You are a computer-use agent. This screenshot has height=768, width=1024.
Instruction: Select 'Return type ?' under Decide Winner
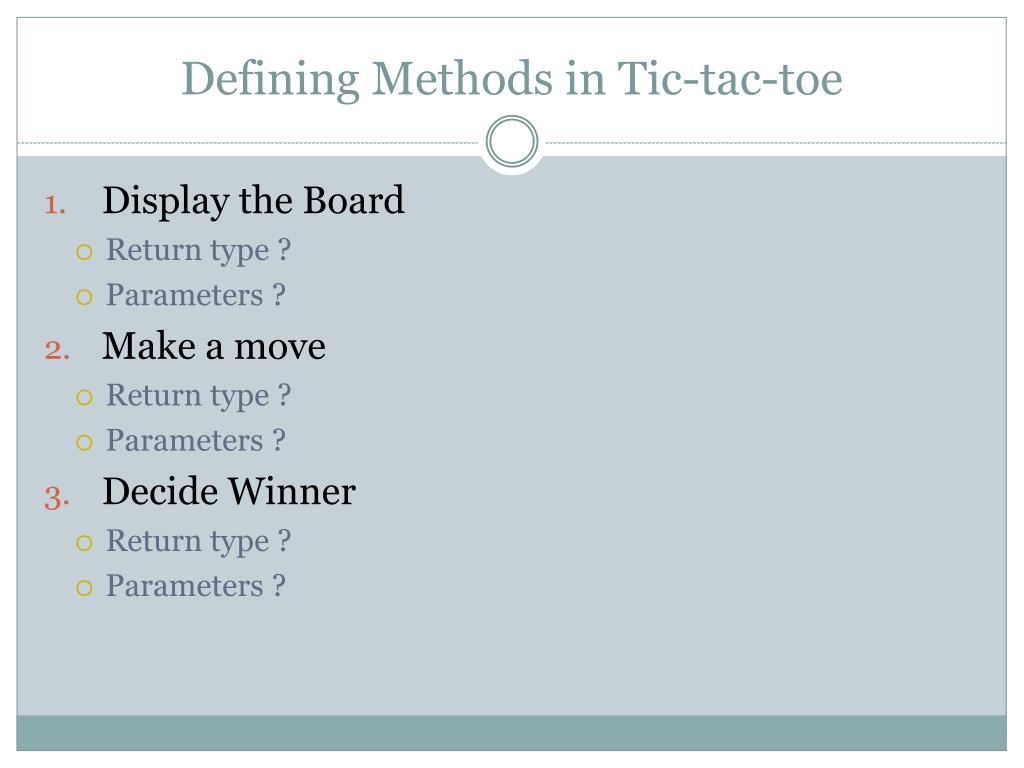[x=199, y=543]
